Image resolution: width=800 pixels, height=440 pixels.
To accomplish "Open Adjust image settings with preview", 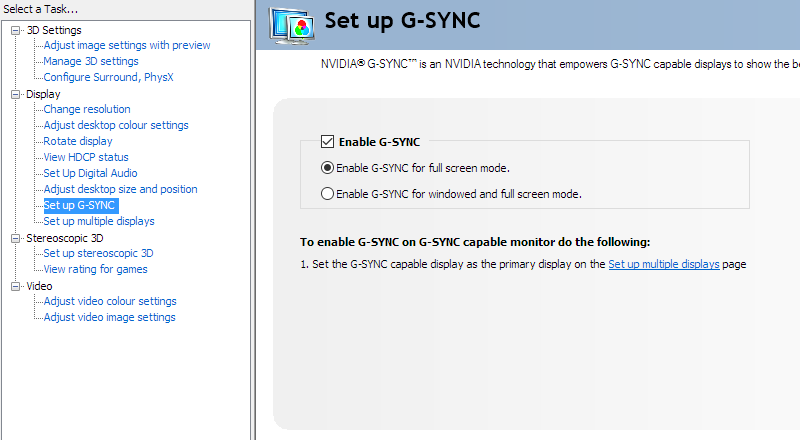I will click(x=127, y=45).
